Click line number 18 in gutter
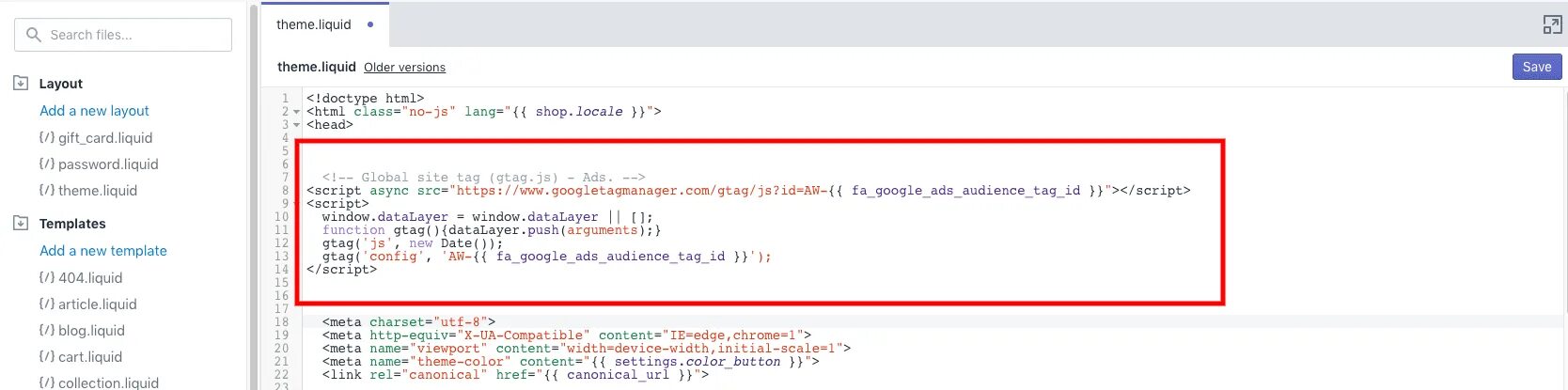 [x=282, y=322]
